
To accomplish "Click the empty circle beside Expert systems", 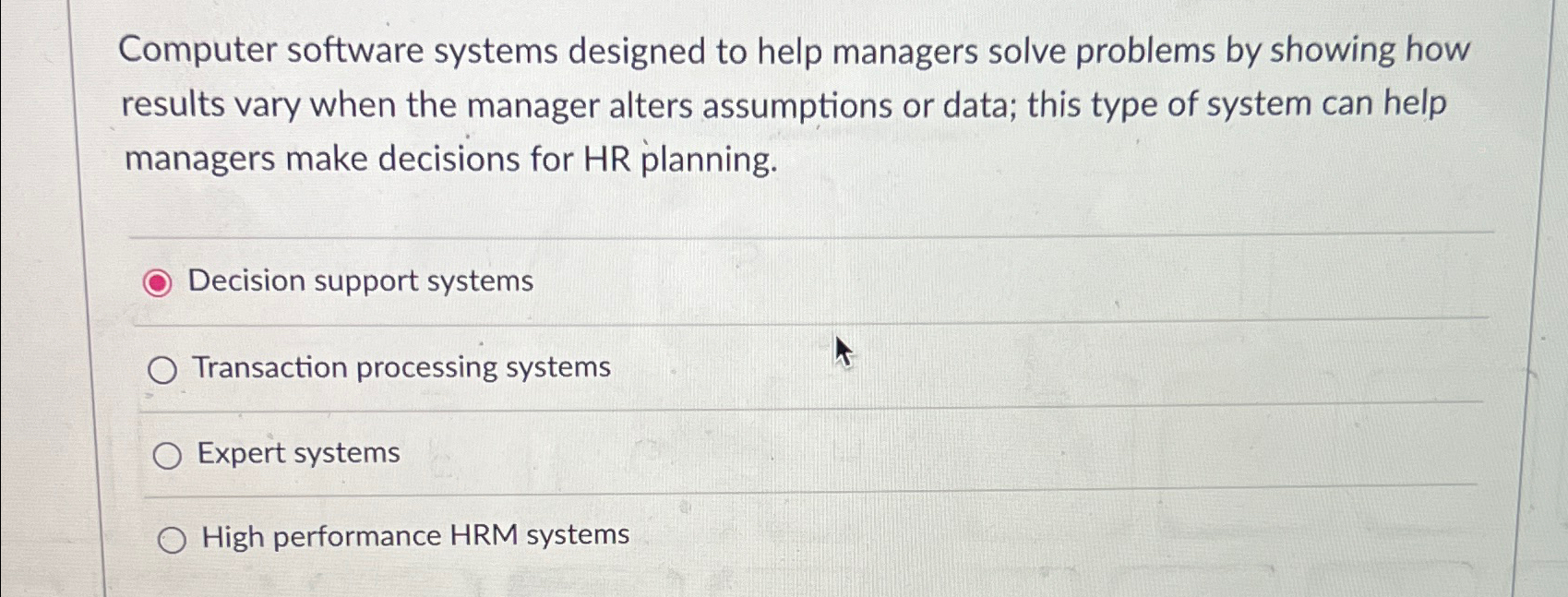I will click(x=167, y=454).
